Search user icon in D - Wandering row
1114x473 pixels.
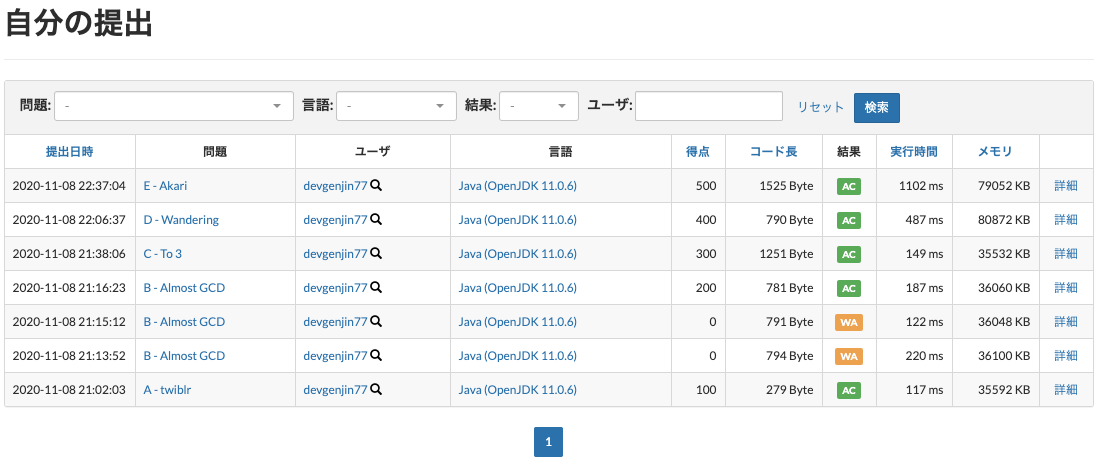click(377, 220)
